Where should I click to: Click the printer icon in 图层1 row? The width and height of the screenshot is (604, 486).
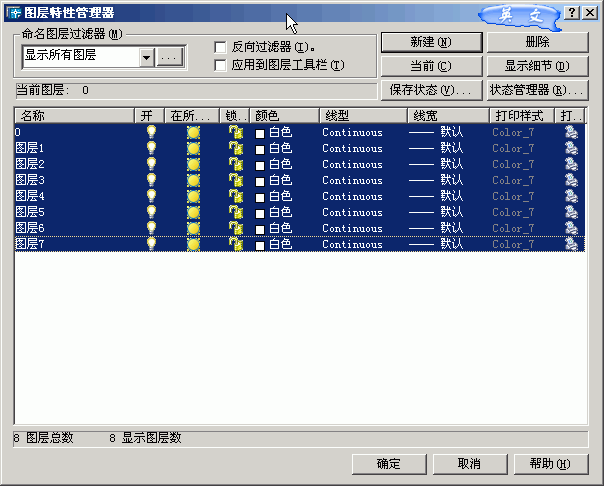point(572,148)
